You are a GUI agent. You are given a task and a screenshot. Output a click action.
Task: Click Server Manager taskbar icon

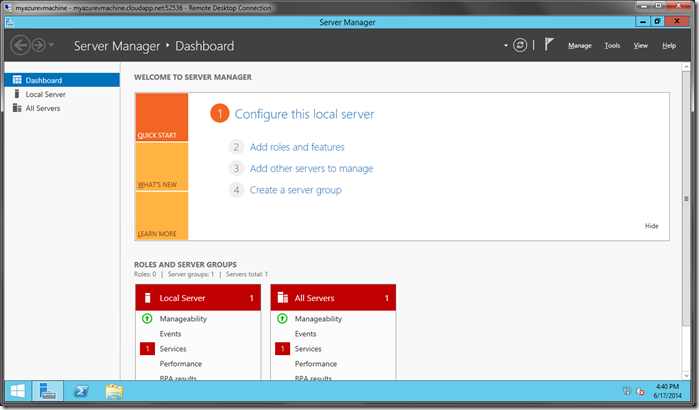[x=47, y=391]
